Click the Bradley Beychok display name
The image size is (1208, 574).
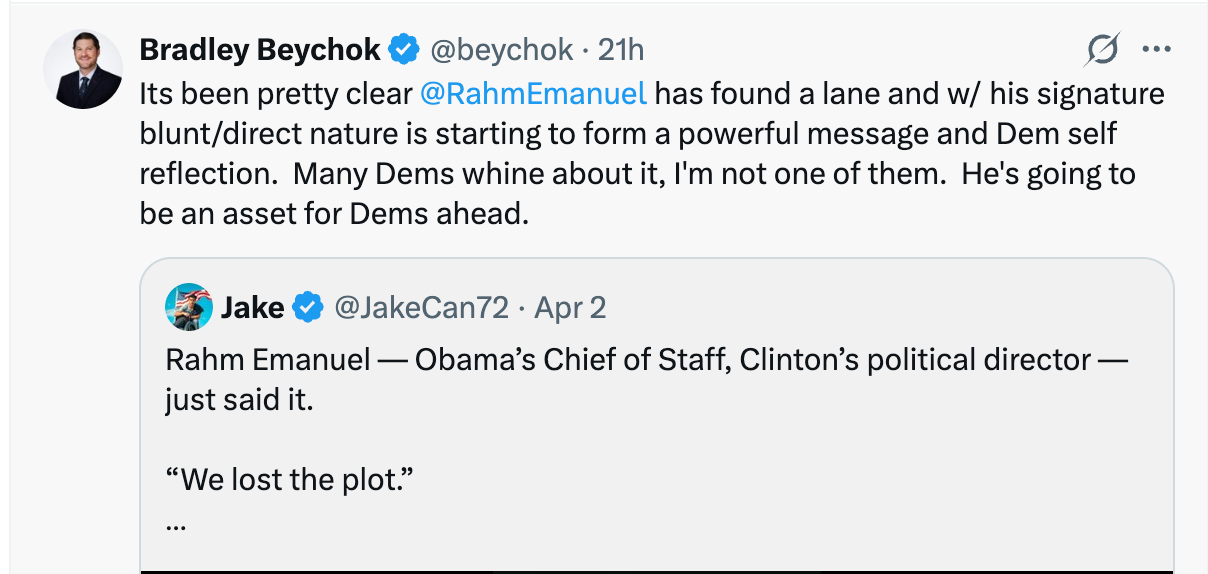coord(260,49)
